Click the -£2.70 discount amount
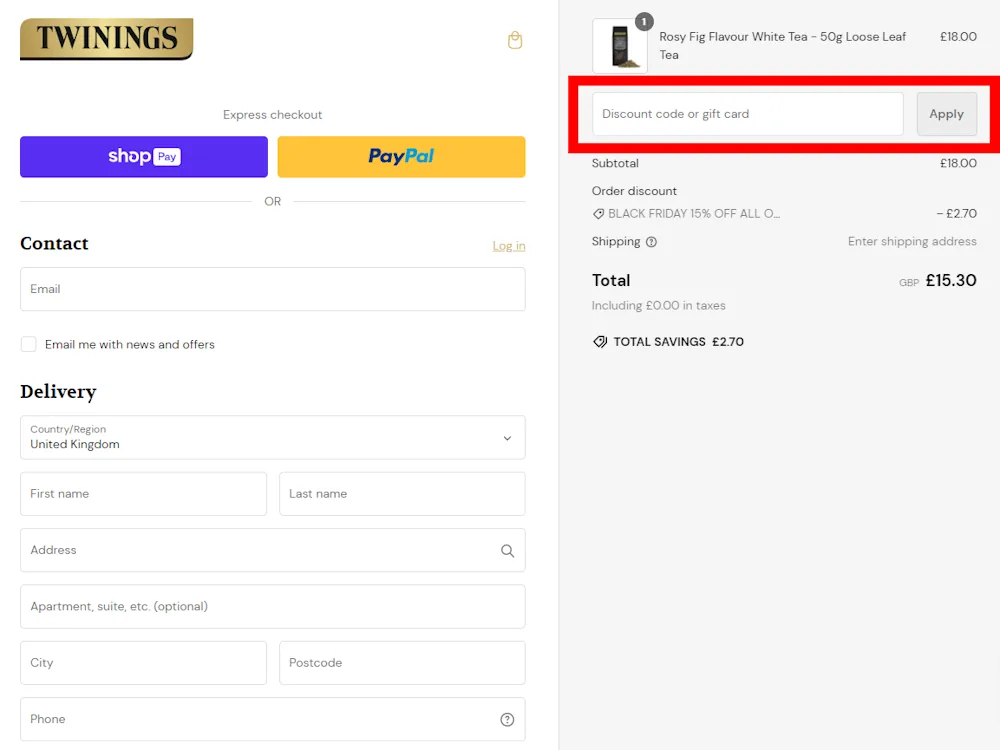The image size is (1000, 750). tap(957, 214)
